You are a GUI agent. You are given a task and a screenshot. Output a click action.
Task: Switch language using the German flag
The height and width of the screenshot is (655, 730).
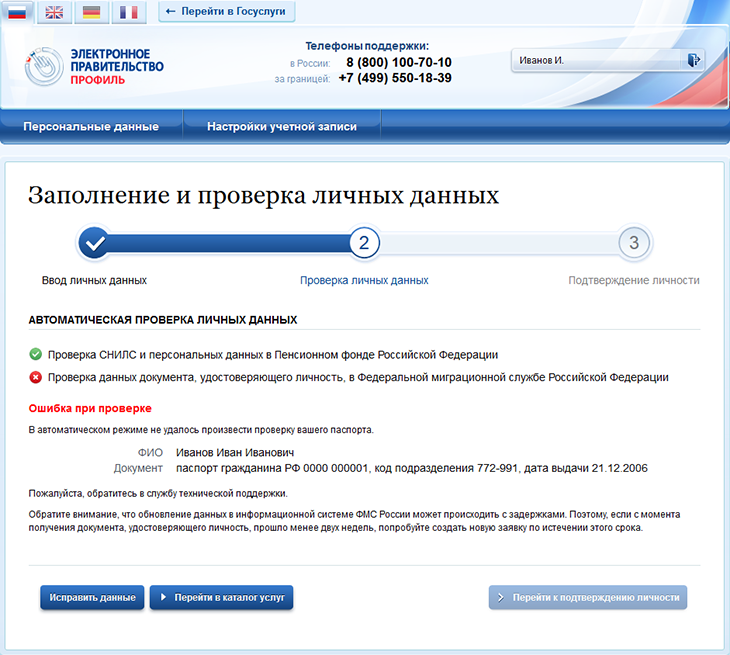click(91, 12)
